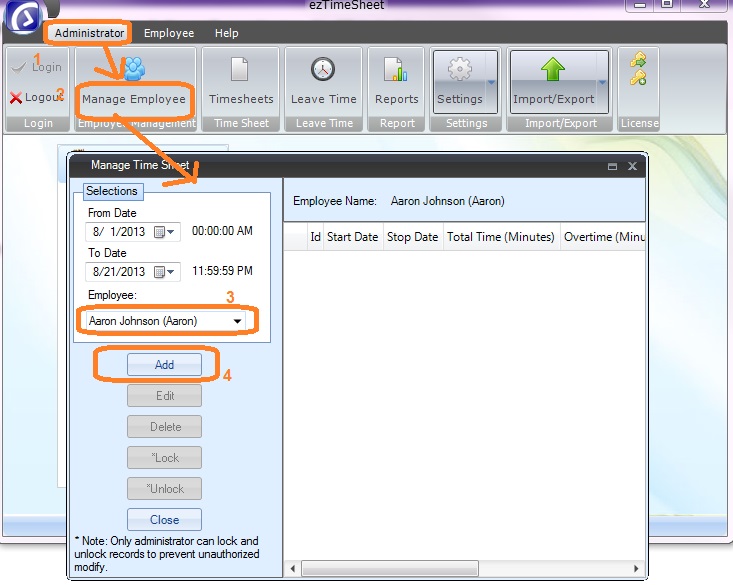Viewport: 733px width, 585px height.
Task: Switch to the Employee menu tab
Action: tap(169, 33)
